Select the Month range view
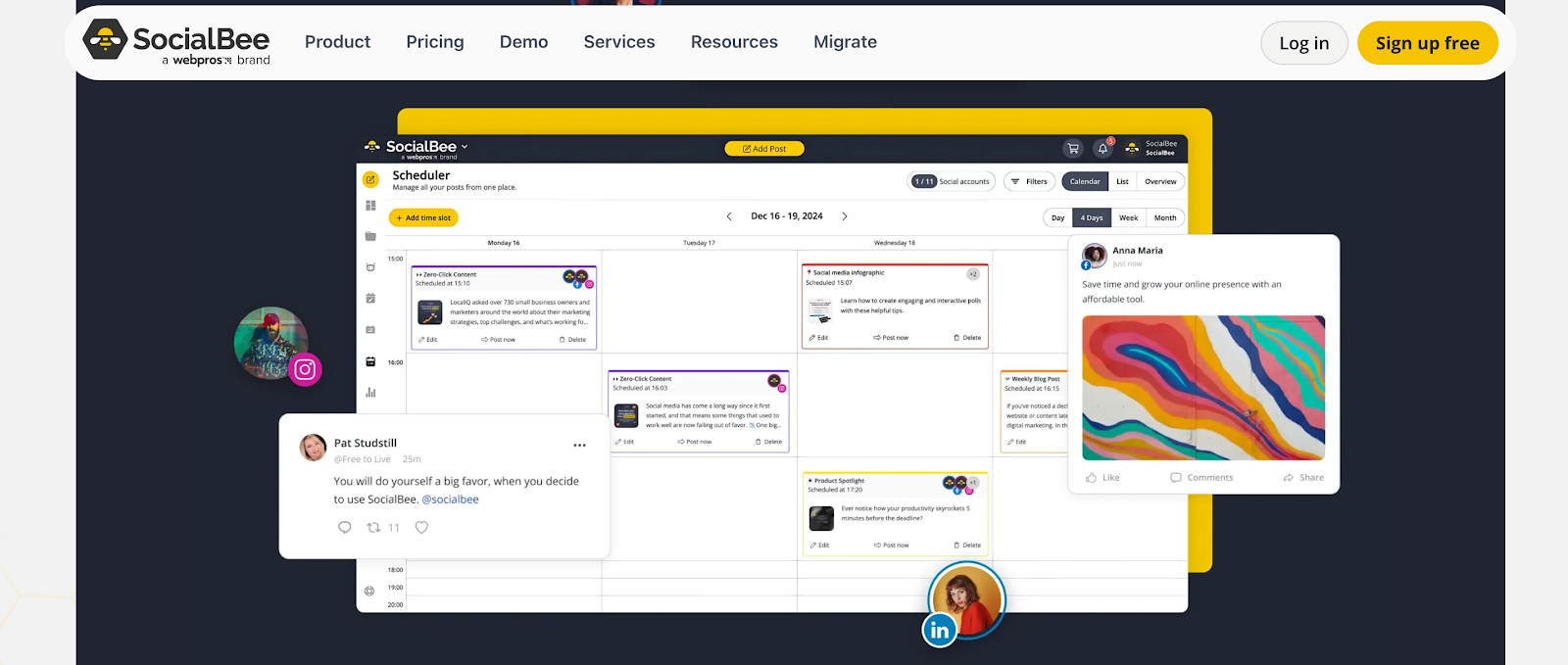 (x=1165, y=217)
